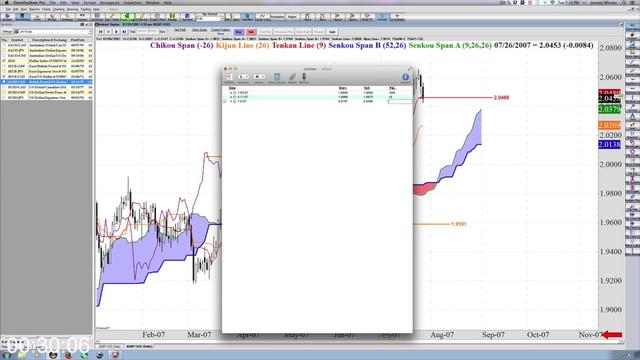Jump to first bar with skip-back control
Screen dimensions: 640x360
tap(100, 31)
